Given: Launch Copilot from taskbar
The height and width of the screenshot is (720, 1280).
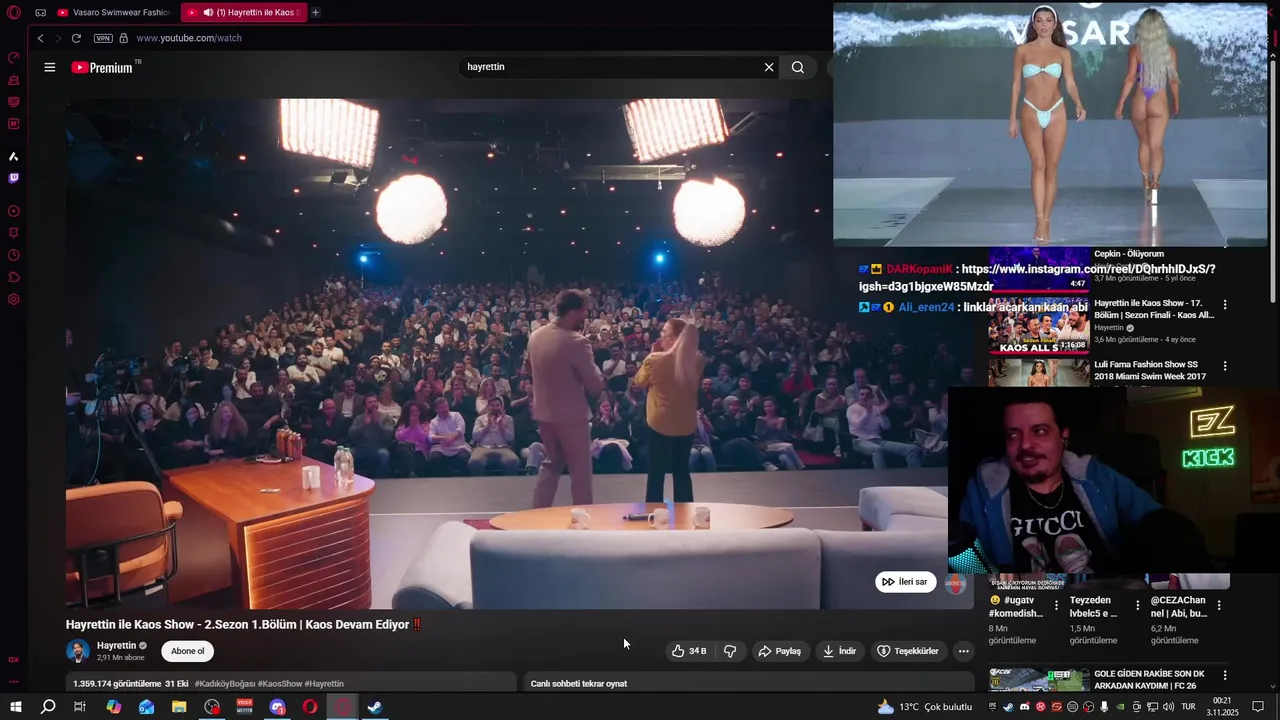Looking at the screenshot, I should tap(113, 707).
